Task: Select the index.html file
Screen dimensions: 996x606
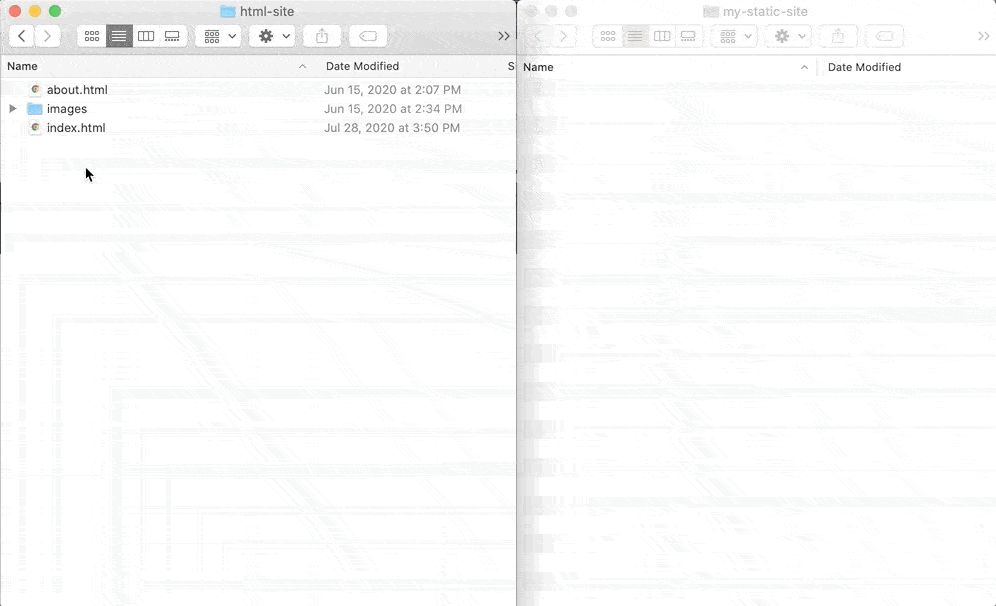Action: coord(75,128)
